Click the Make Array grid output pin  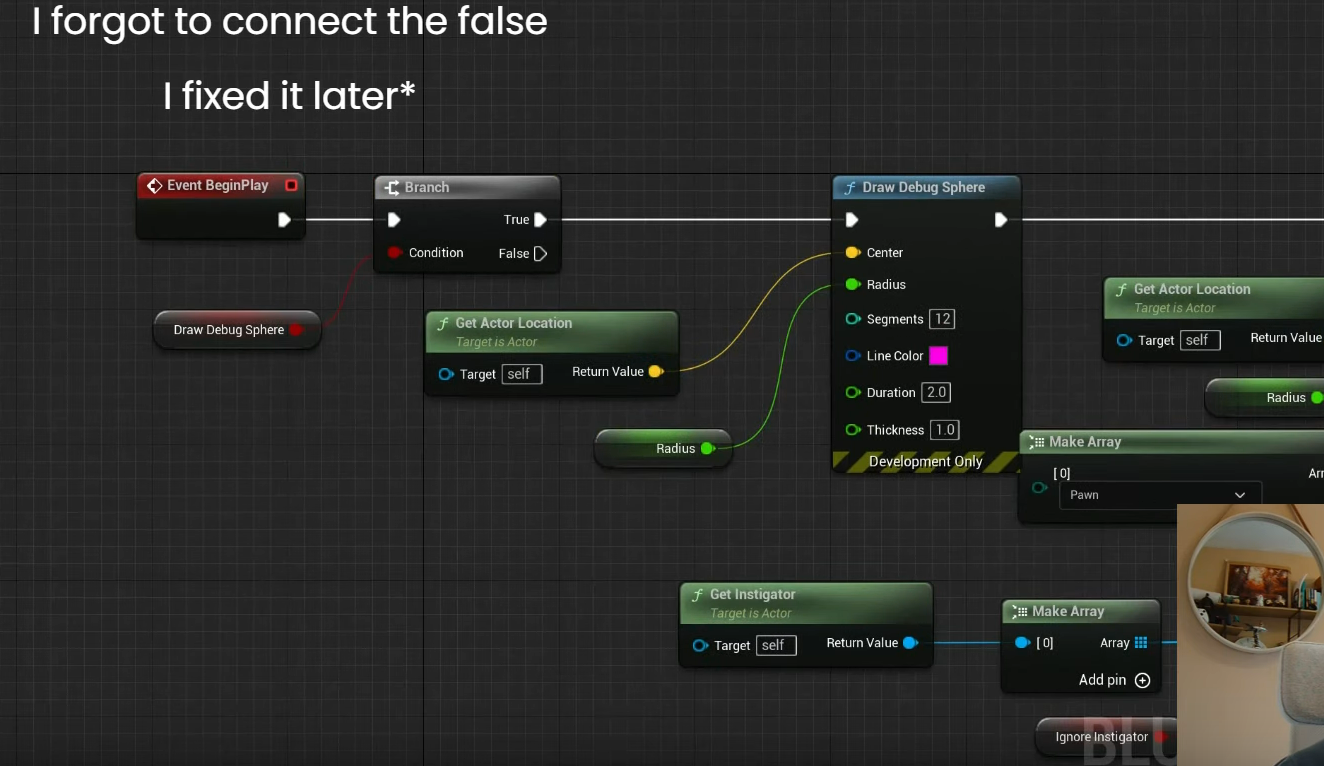(x=1141, y=643)
